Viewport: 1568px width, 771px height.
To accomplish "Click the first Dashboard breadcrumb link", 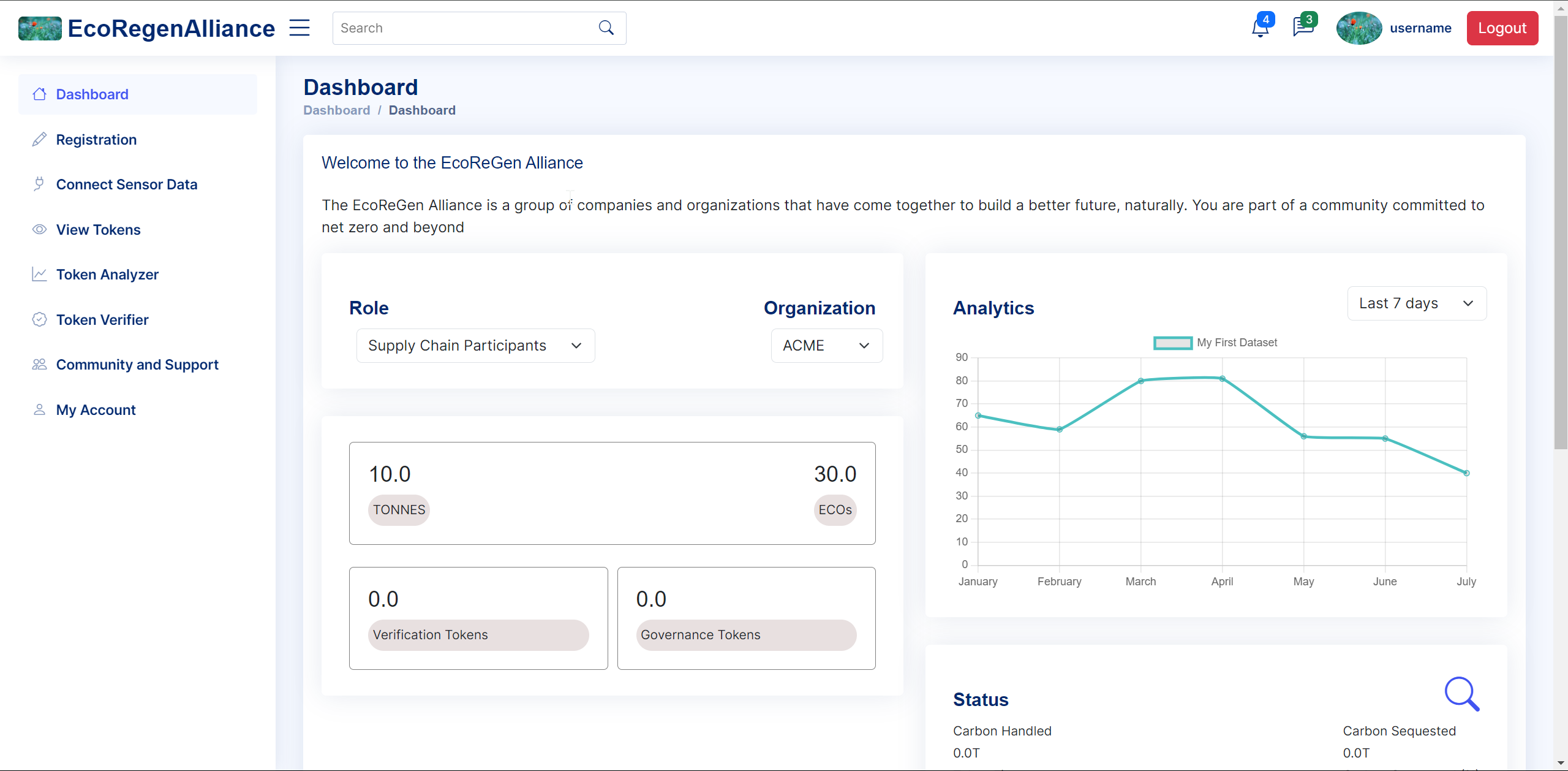I will pos(336,110).
